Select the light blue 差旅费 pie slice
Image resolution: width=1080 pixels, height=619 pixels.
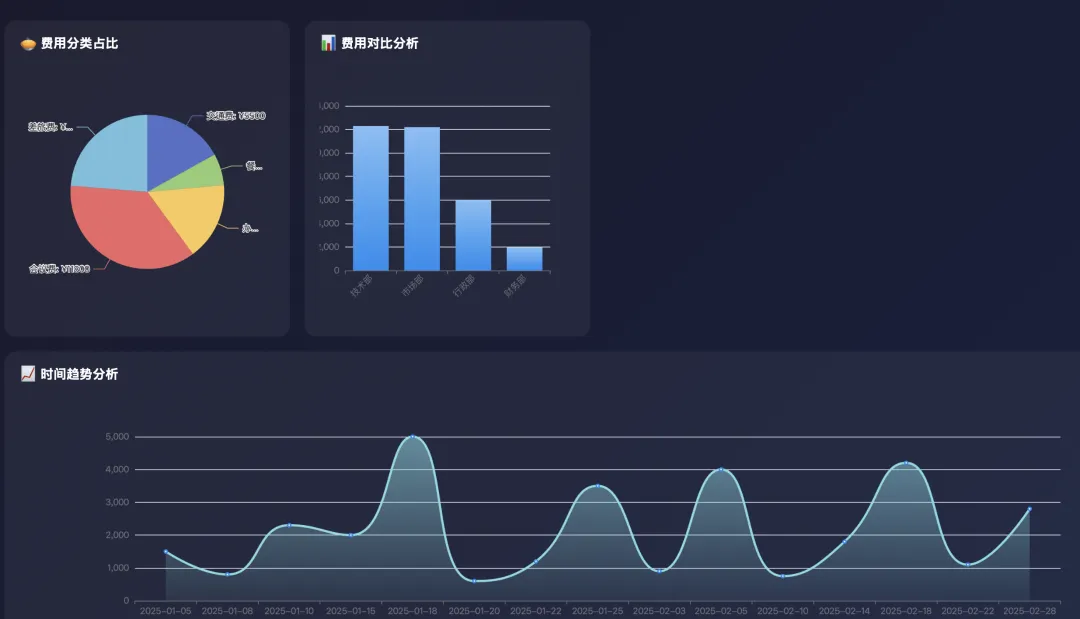114,155
